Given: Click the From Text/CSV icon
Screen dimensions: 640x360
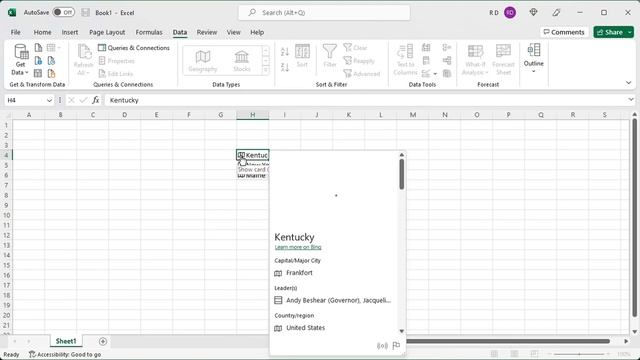Looking at the screenshot, I should coord(38,48).
